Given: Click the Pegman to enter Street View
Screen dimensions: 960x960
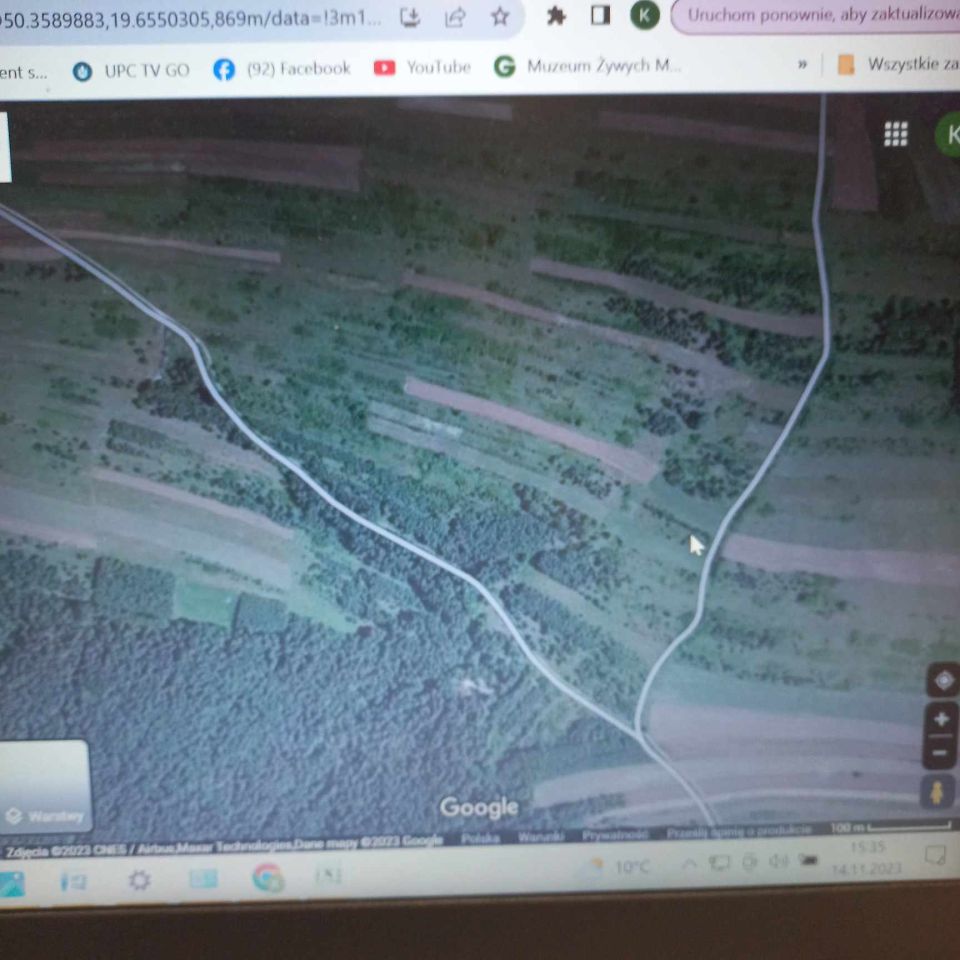Looking at the screenshot, I should click(937, 792).
